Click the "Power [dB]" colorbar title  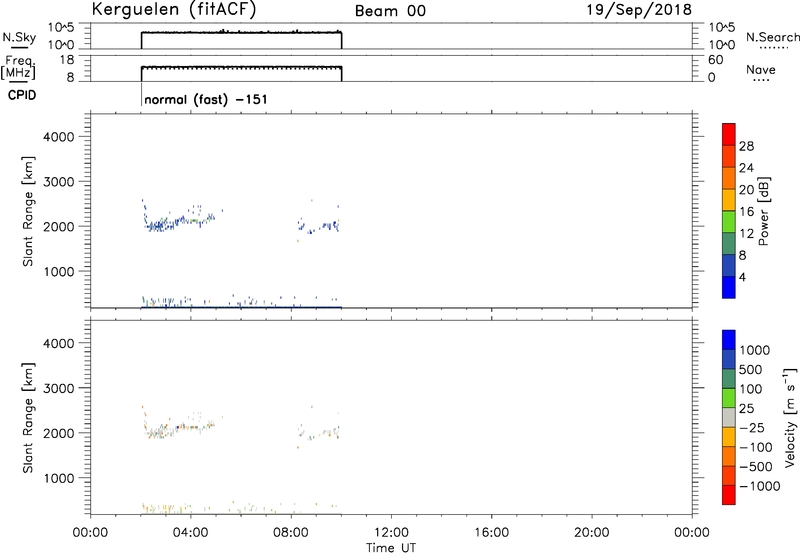763,211
